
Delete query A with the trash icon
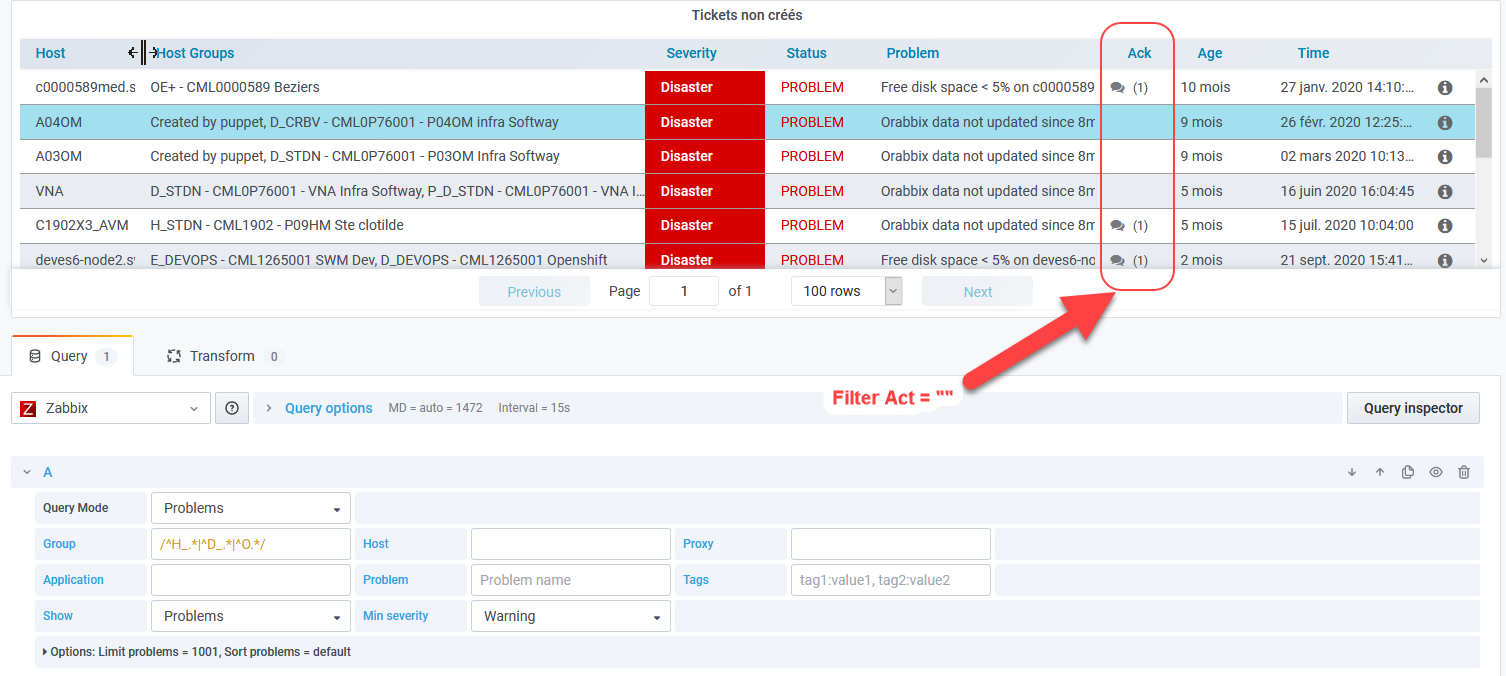pos(1464,471)
